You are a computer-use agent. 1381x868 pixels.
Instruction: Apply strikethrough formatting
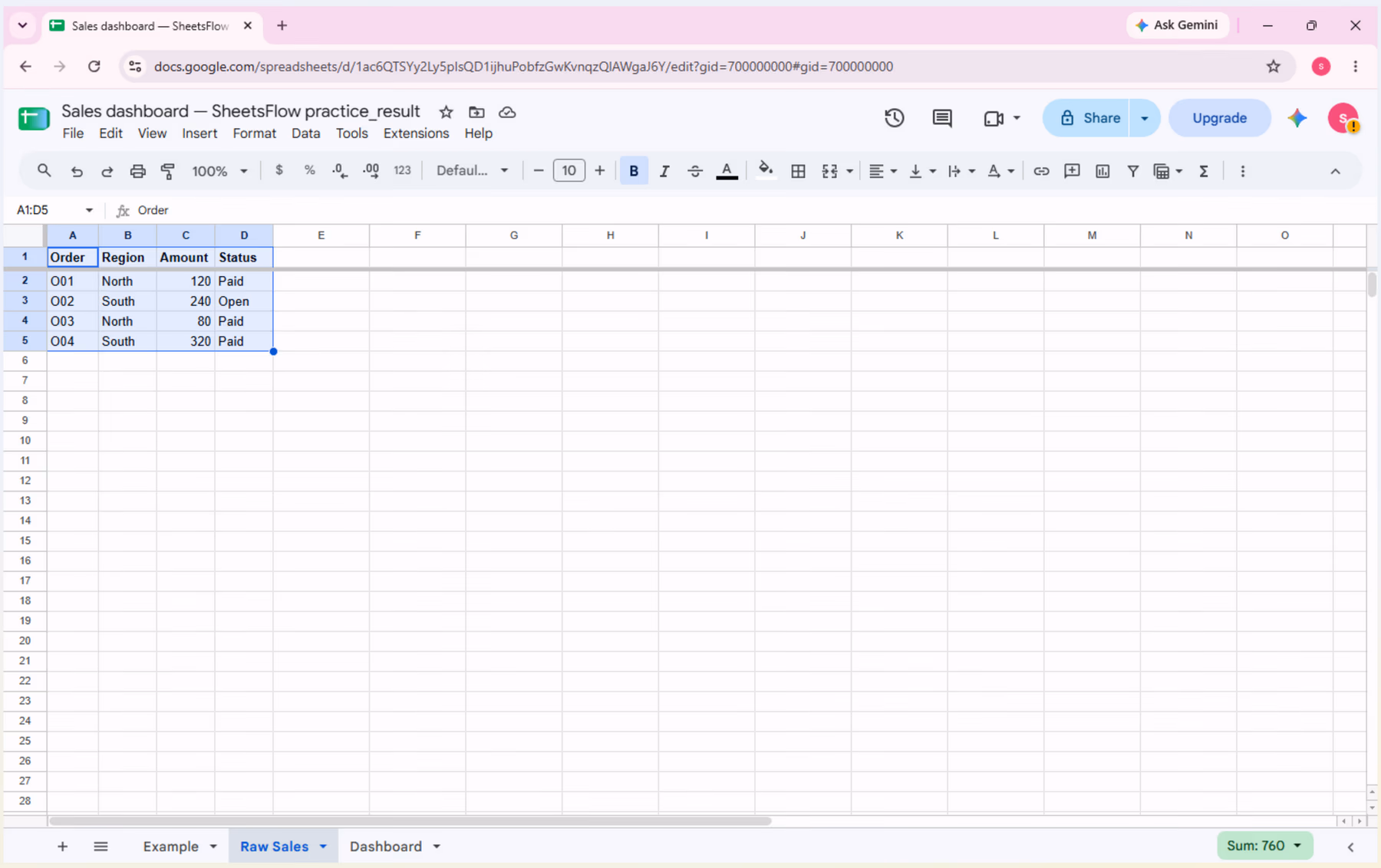click(x=695, y=171)
